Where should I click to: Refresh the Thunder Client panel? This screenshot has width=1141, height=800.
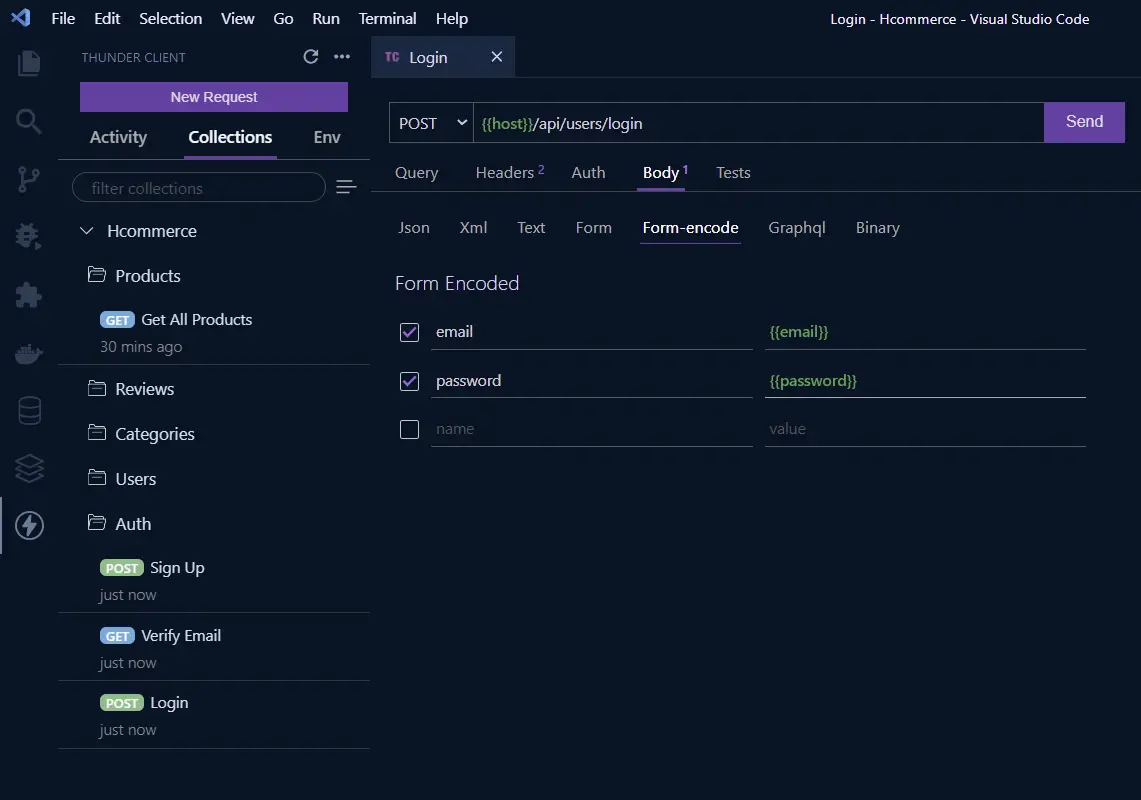tap(311, 57)
